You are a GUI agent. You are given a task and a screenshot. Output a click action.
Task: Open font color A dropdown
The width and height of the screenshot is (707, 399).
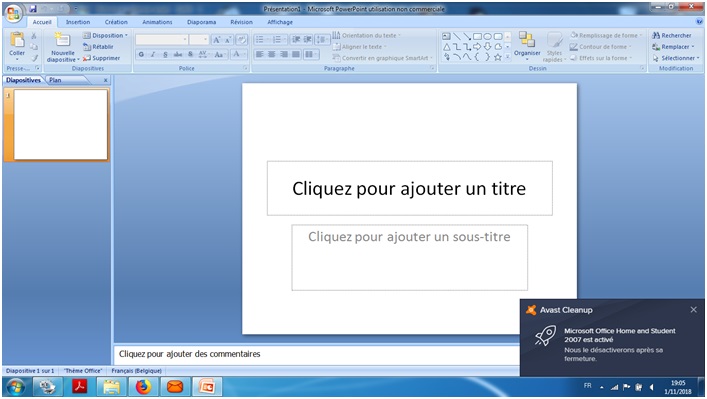[x=238, y=55]
